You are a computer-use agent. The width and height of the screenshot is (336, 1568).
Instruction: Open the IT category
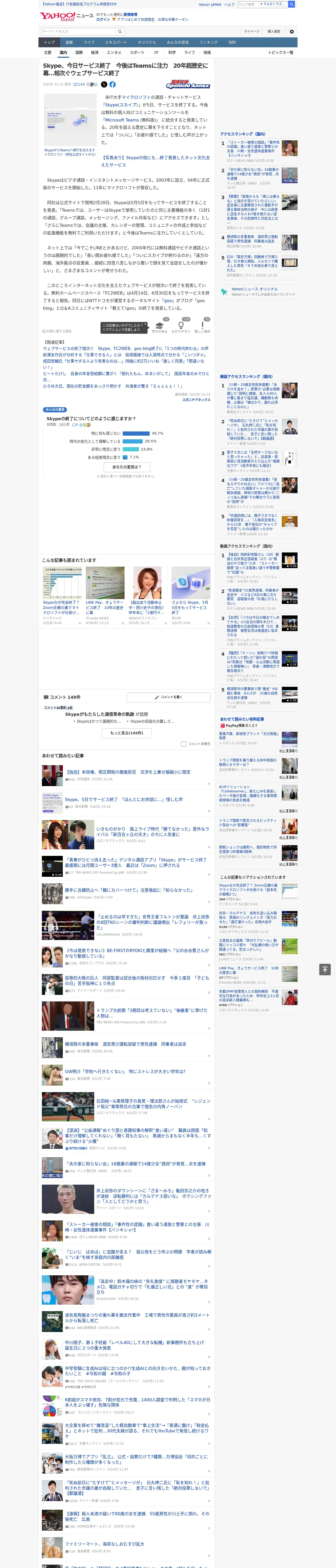pyautogui.click(x=156, y=52)
